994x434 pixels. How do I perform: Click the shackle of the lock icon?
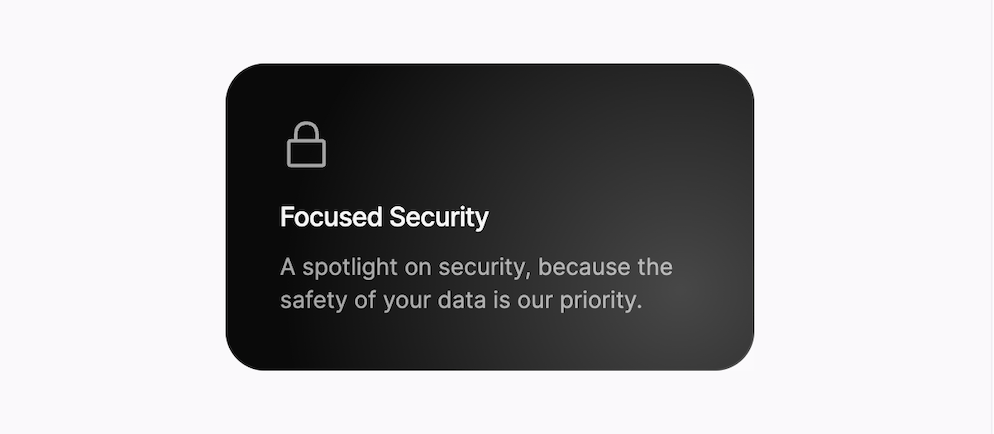[x=307, y=131]
